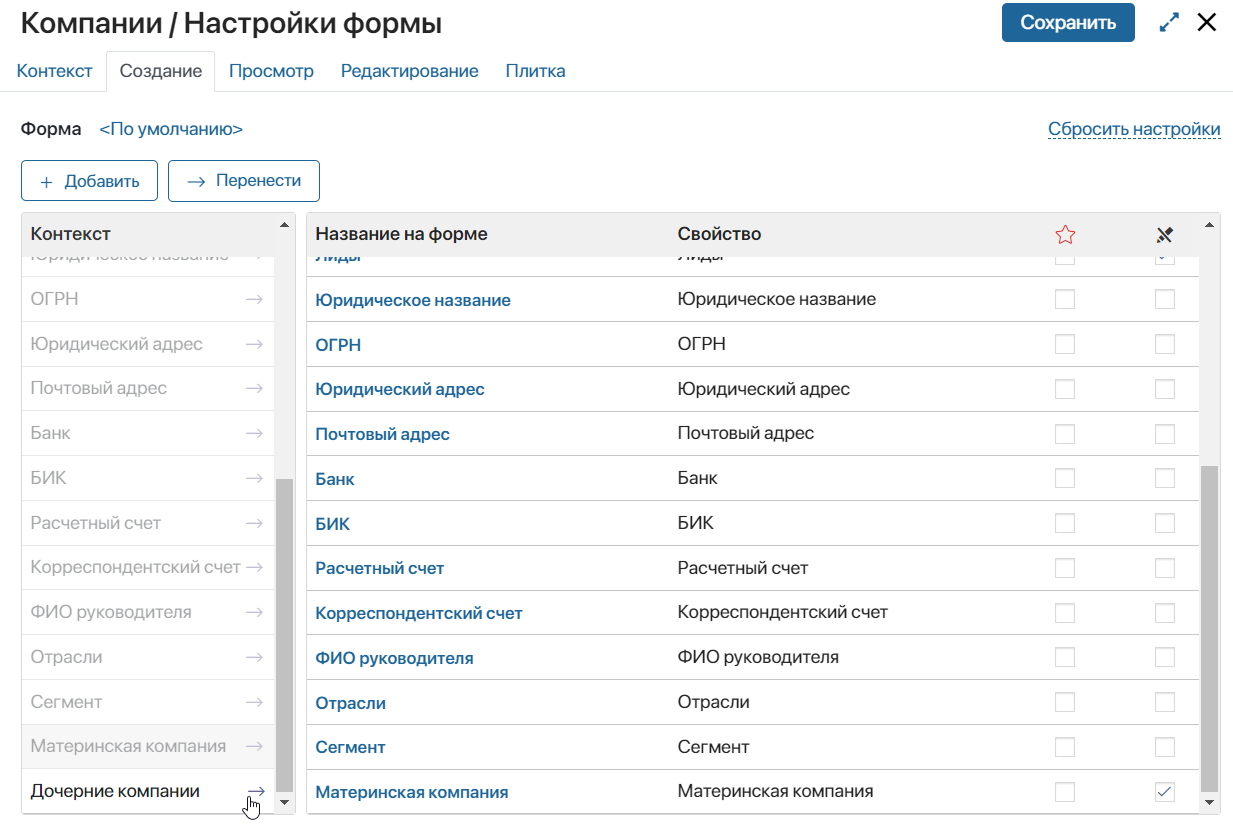This screenshot has width=1233, height=824.
Task: Open Расчетный счет form field link
Action: coord(379,568)
